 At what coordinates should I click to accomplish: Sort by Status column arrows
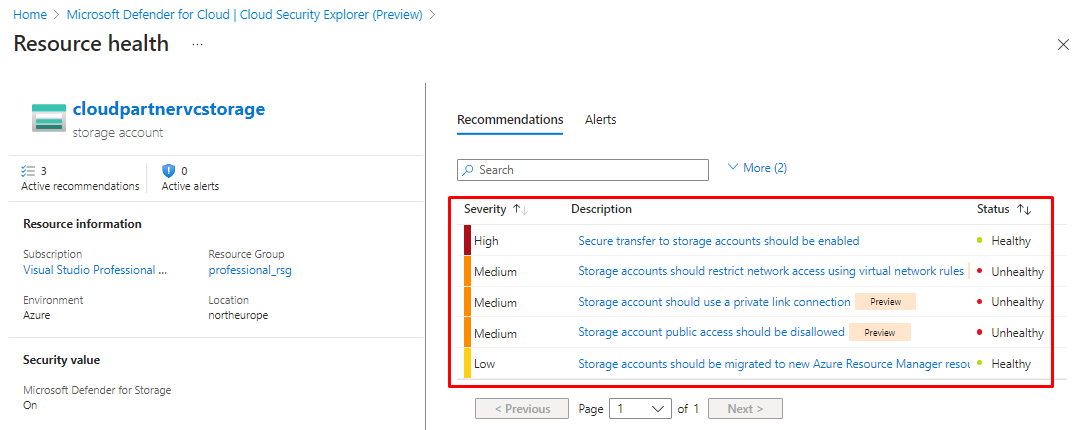pyautogui.click(x=1023, y=209)
